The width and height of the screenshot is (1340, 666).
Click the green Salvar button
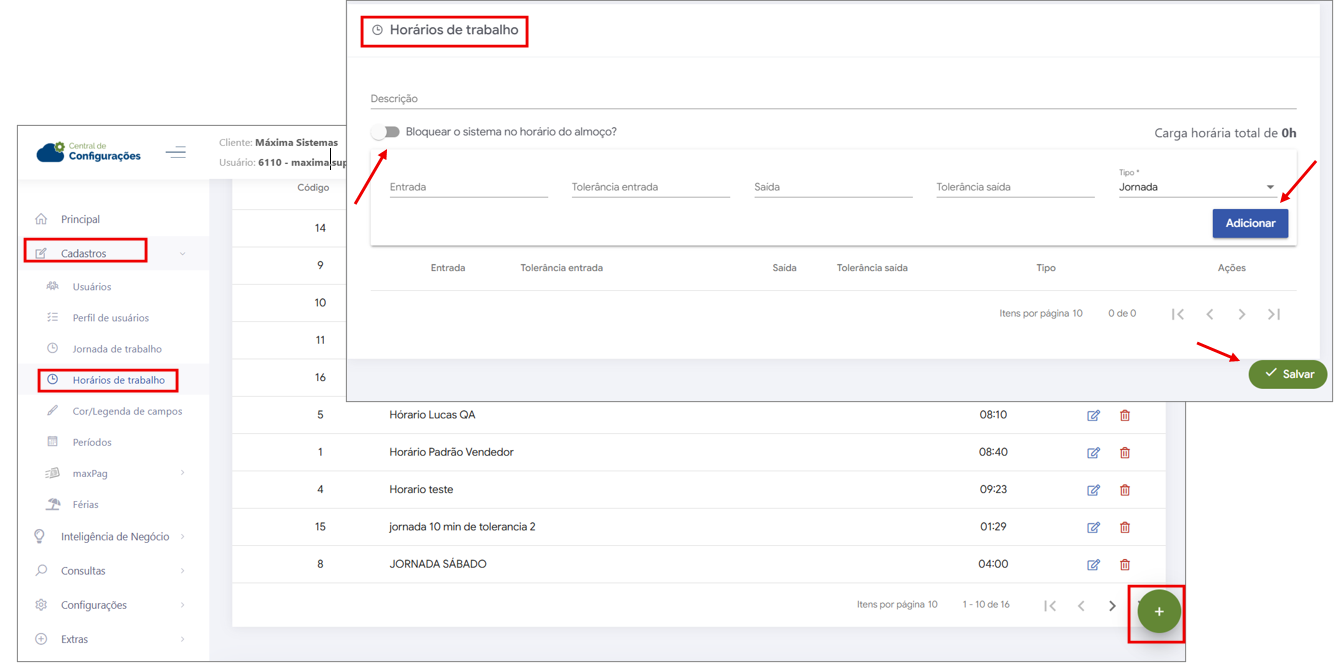(1287, 374)
